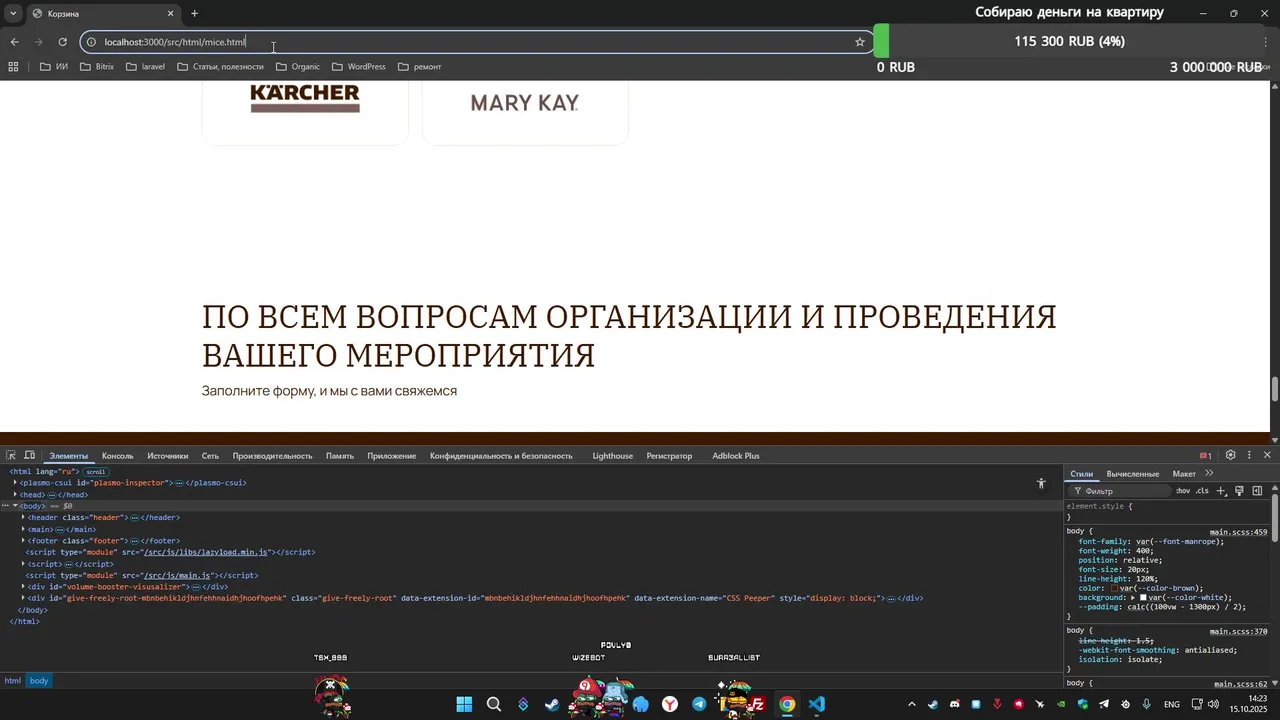Switch to the Сеть DevTools tab
This screenshot has width=1280, height=720.
[210, 456]
